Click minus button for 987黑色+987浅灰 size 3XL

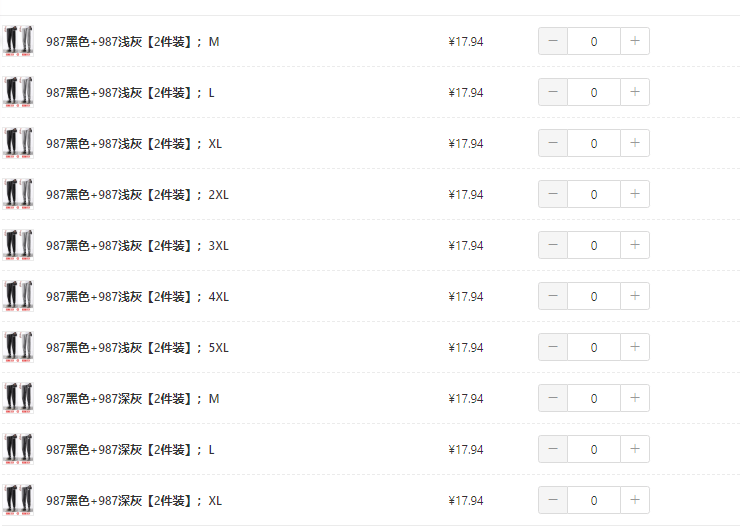(553, 245)
